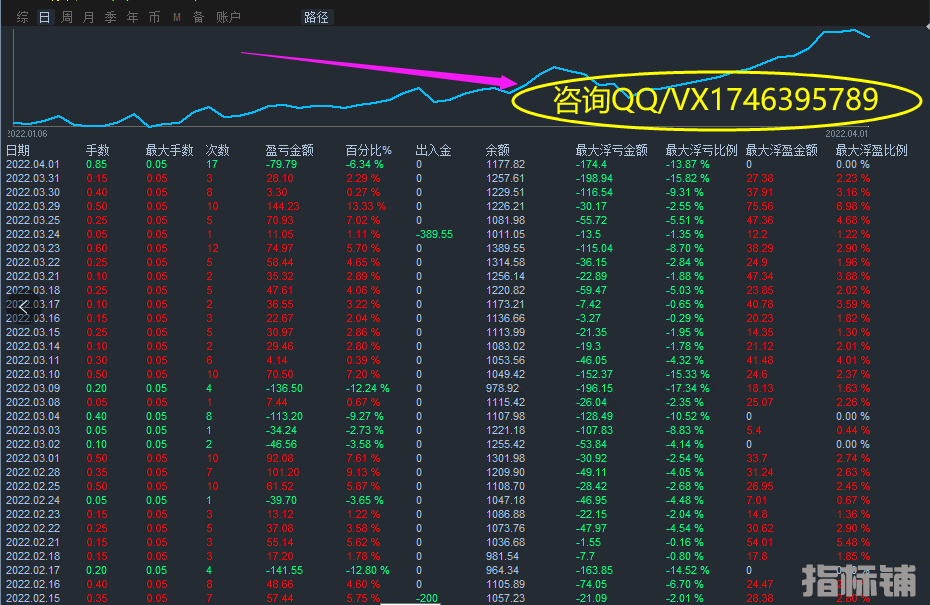Image resolution: width=930 pixels, height=605 pixels.
Task: Select the 日 daily tab
Action: click(x=44, y=17)
